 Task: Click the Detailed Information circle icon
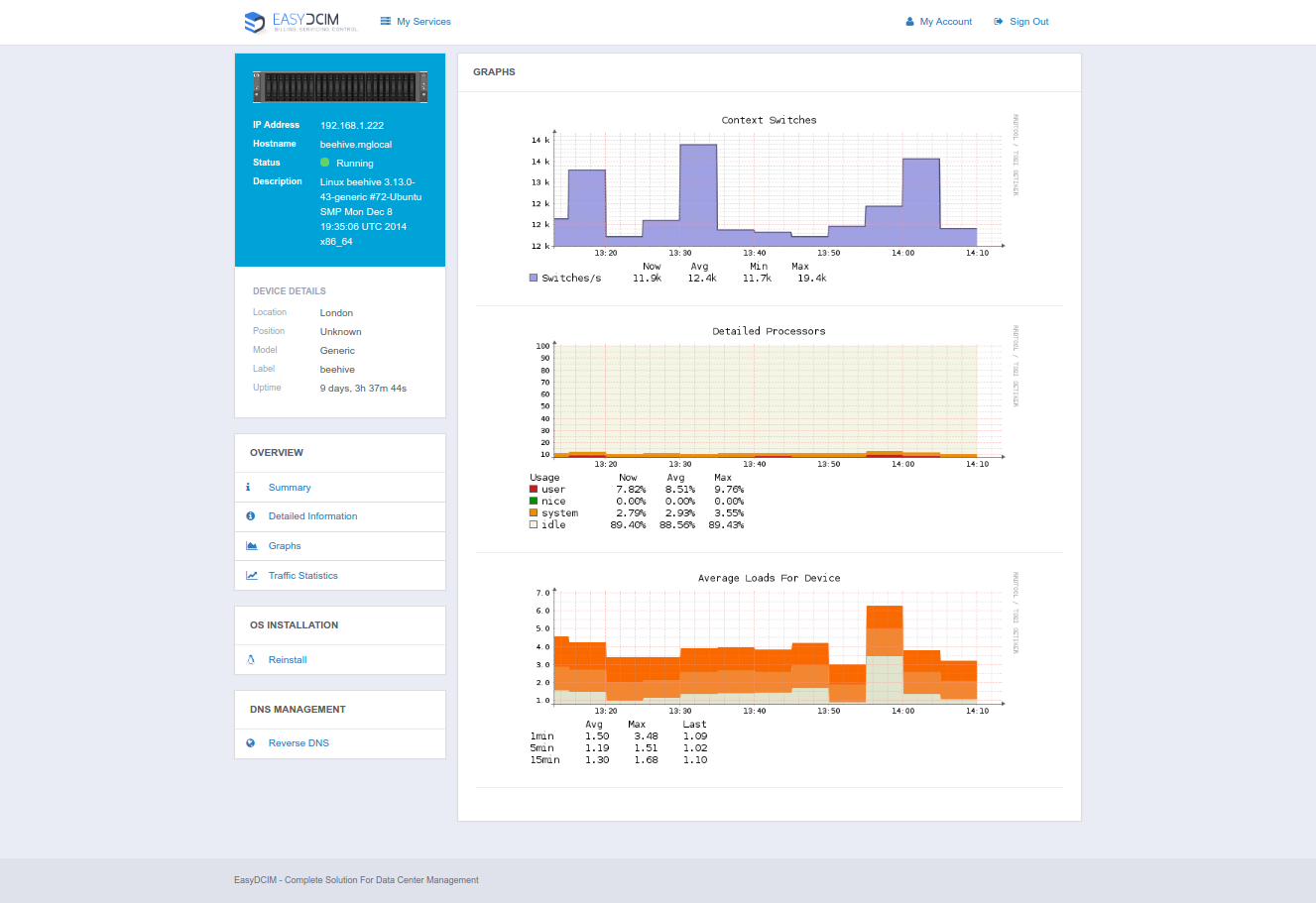[251, 516]
